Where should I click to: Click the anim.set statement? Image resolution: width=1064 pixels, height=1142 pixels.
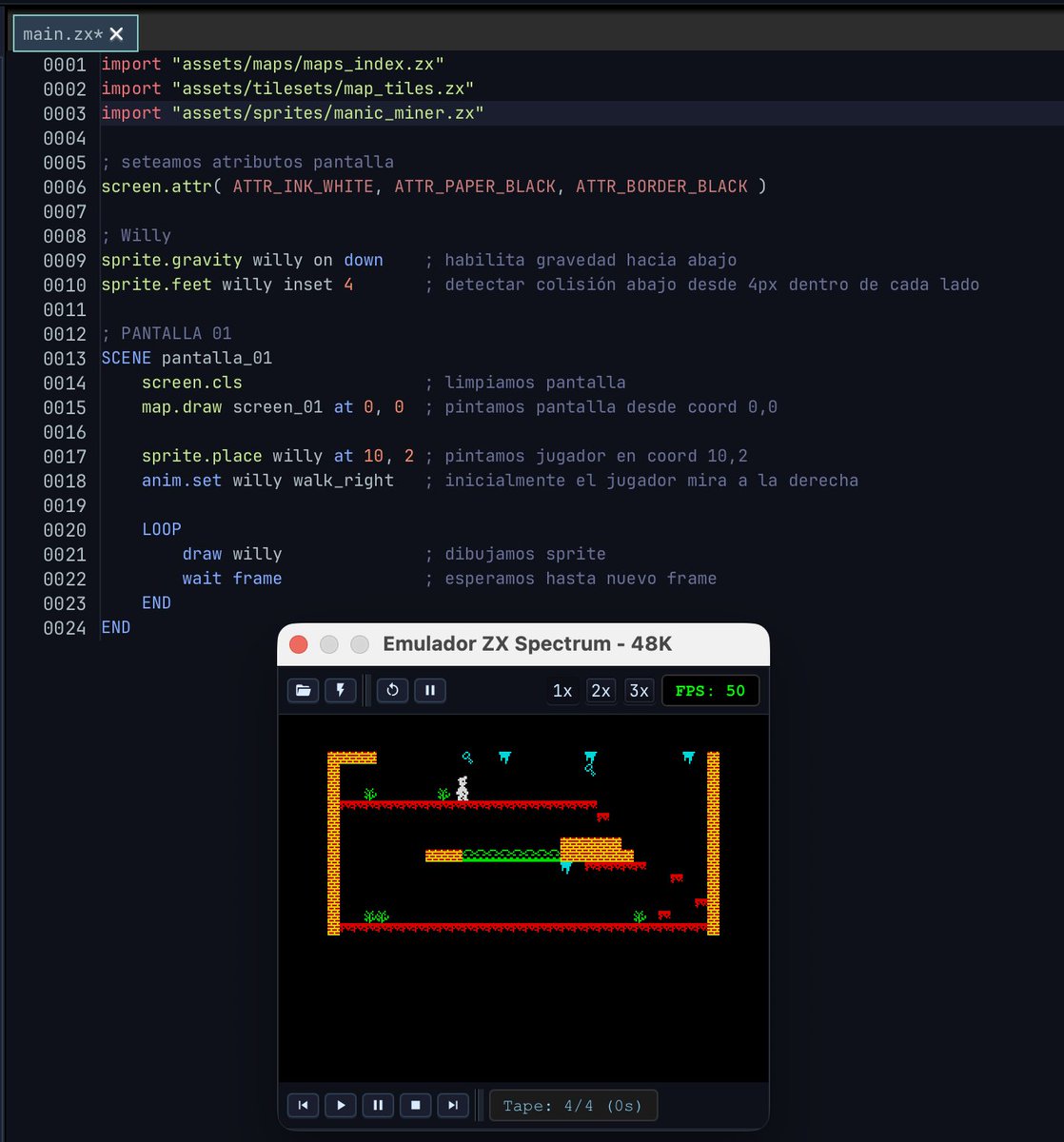[267, 481]
